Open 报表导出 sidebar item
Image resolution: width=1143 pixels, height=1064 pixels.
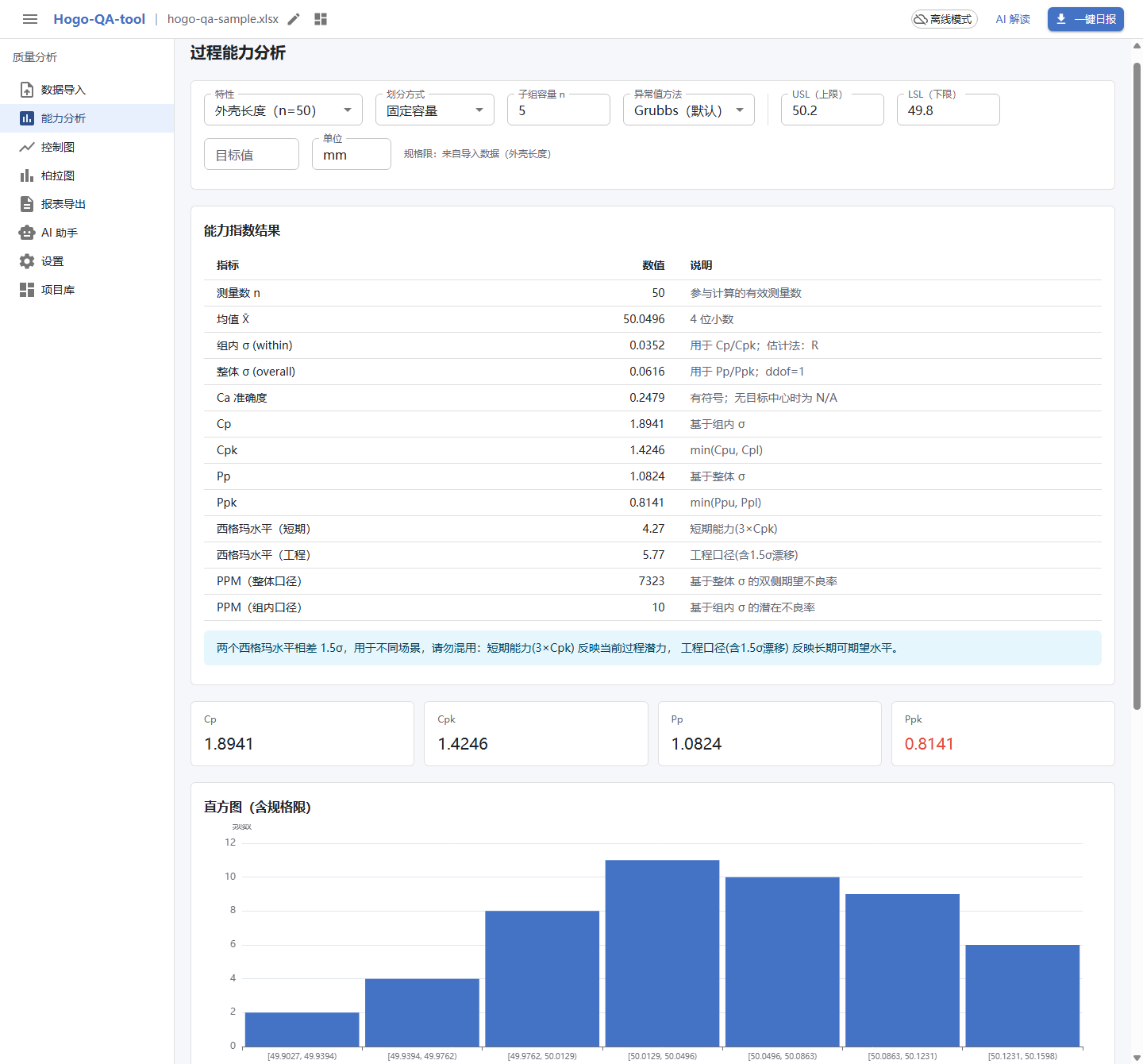(x=87, y=204)
